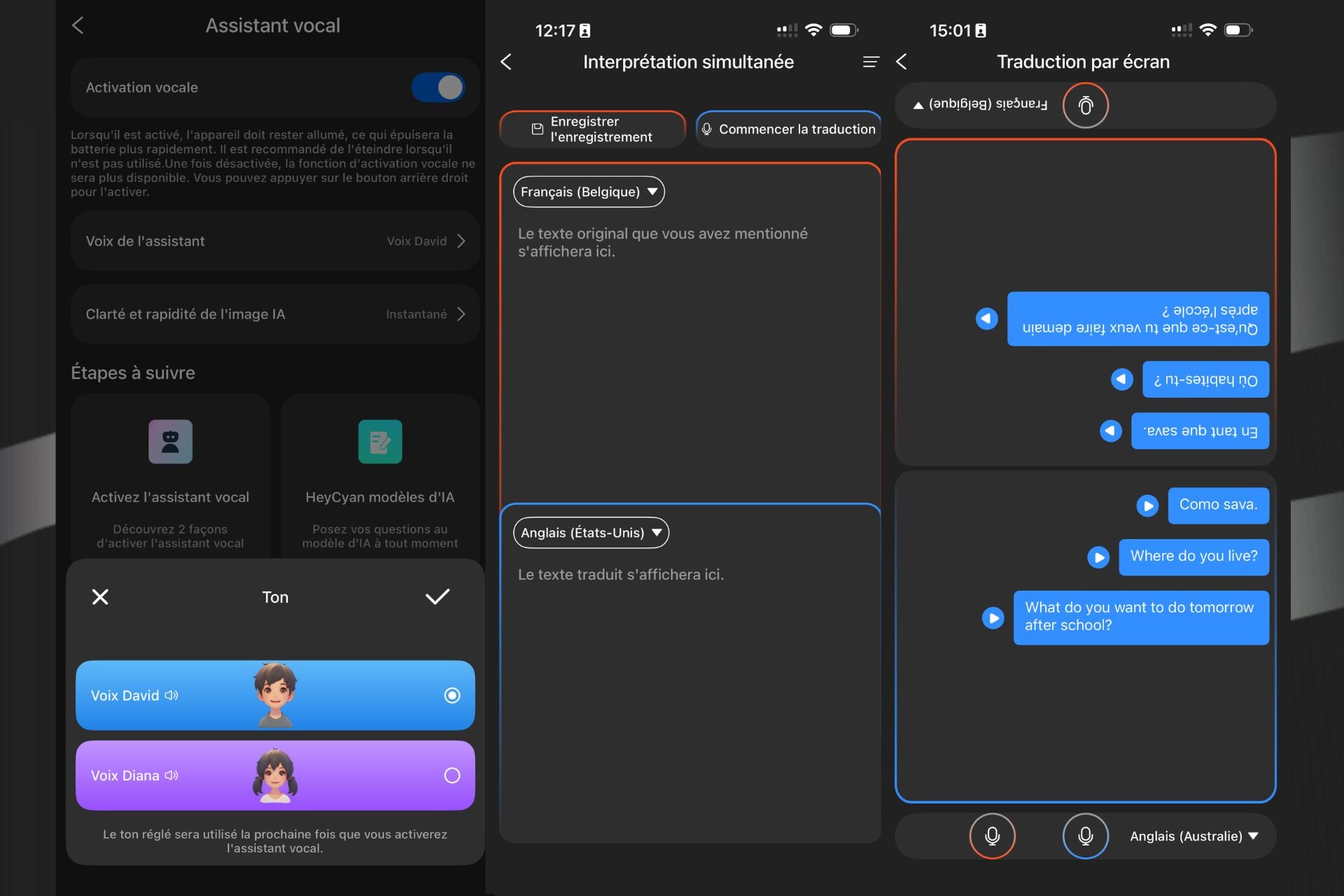1344x896 pixels.
Task: Open Voix de l'assistant setting
Action: [274, 241]
